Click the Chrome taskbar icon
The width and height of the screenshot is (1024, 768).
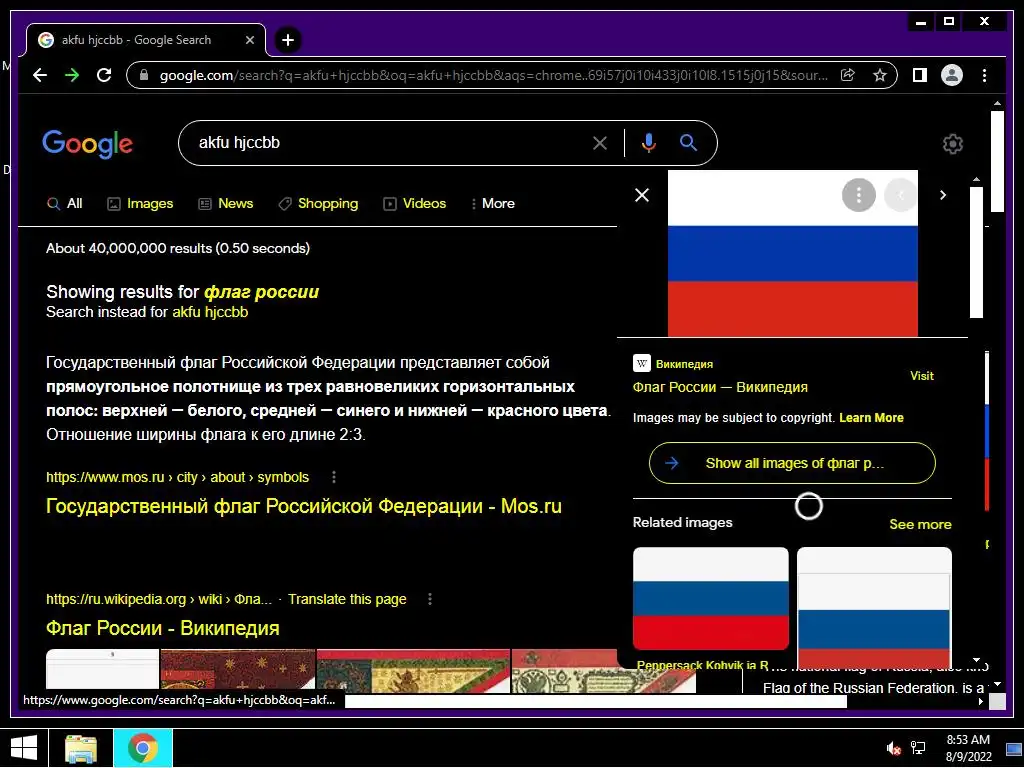(143, 748)
